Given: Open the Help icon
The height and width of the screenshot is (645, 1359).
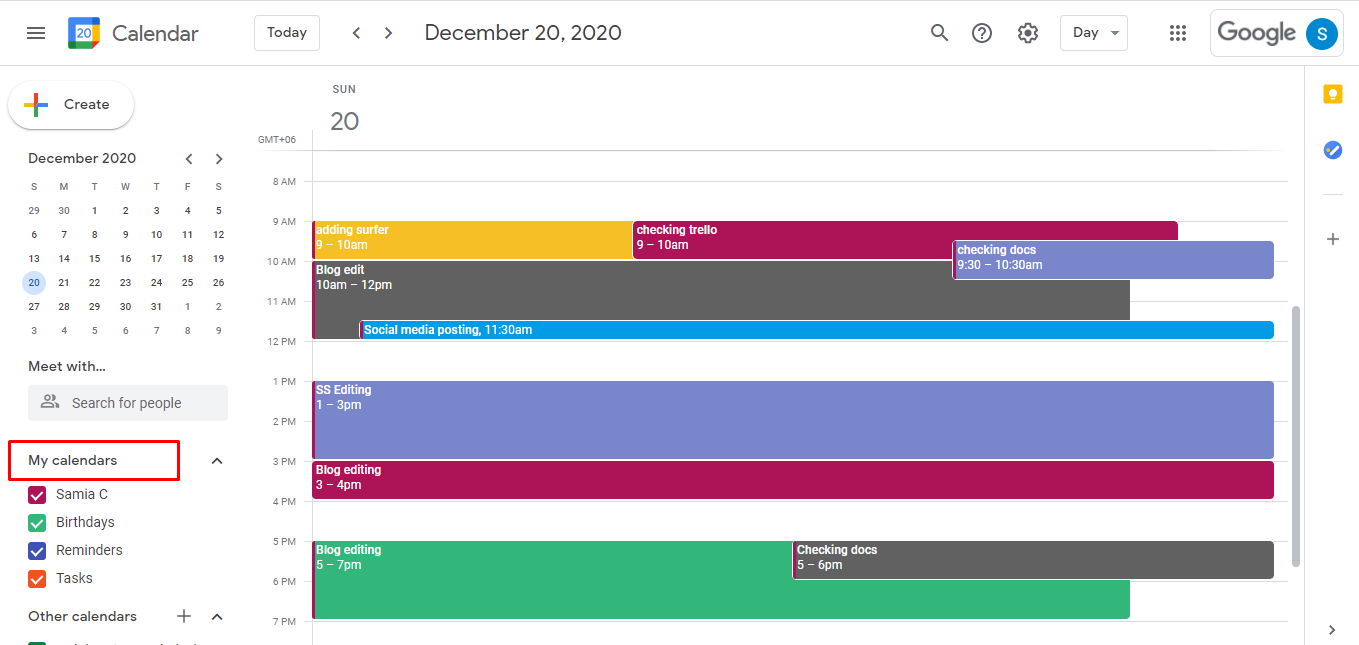Looking at the screenshot, I should [982, 32].
